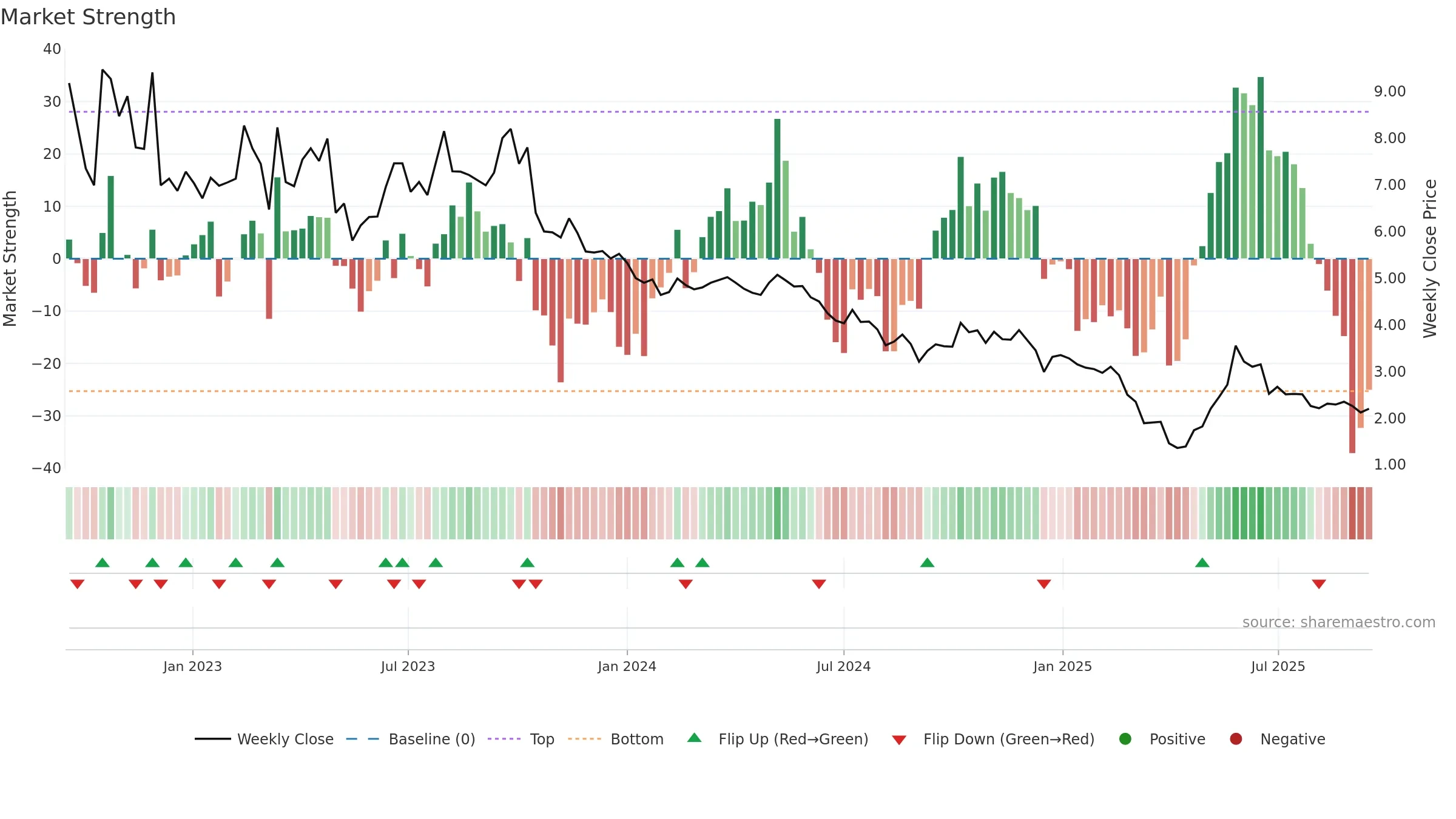Click the black Weekly Close line sample in the legend
Image resolution: width=1456 pixels, height=819 pixels.
click(212, 739)
